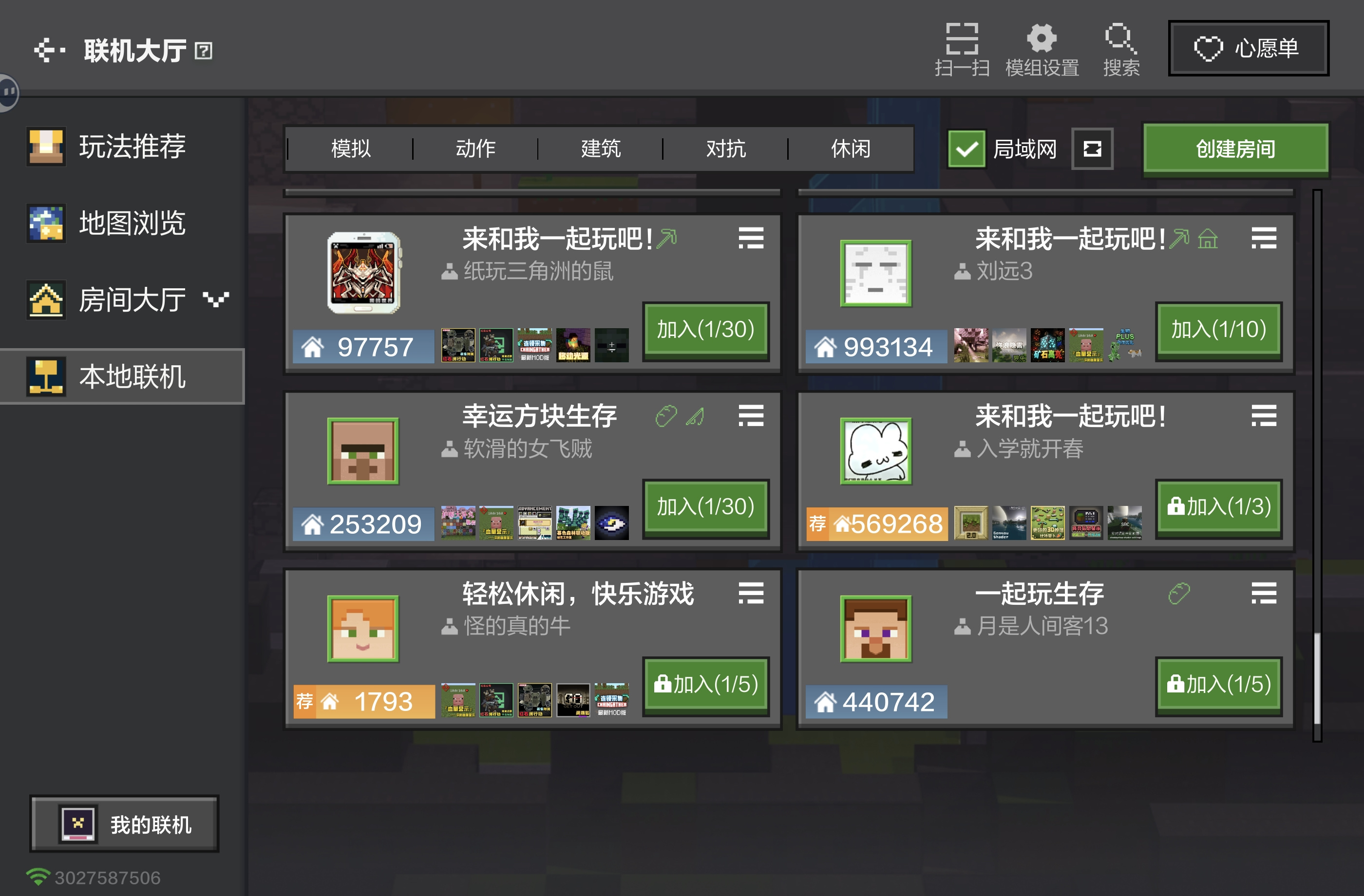The height and width of the screenshot is (896, 1364).
Task: Click the arrow tag icon in room 97757
Action: tap(666, 238)
